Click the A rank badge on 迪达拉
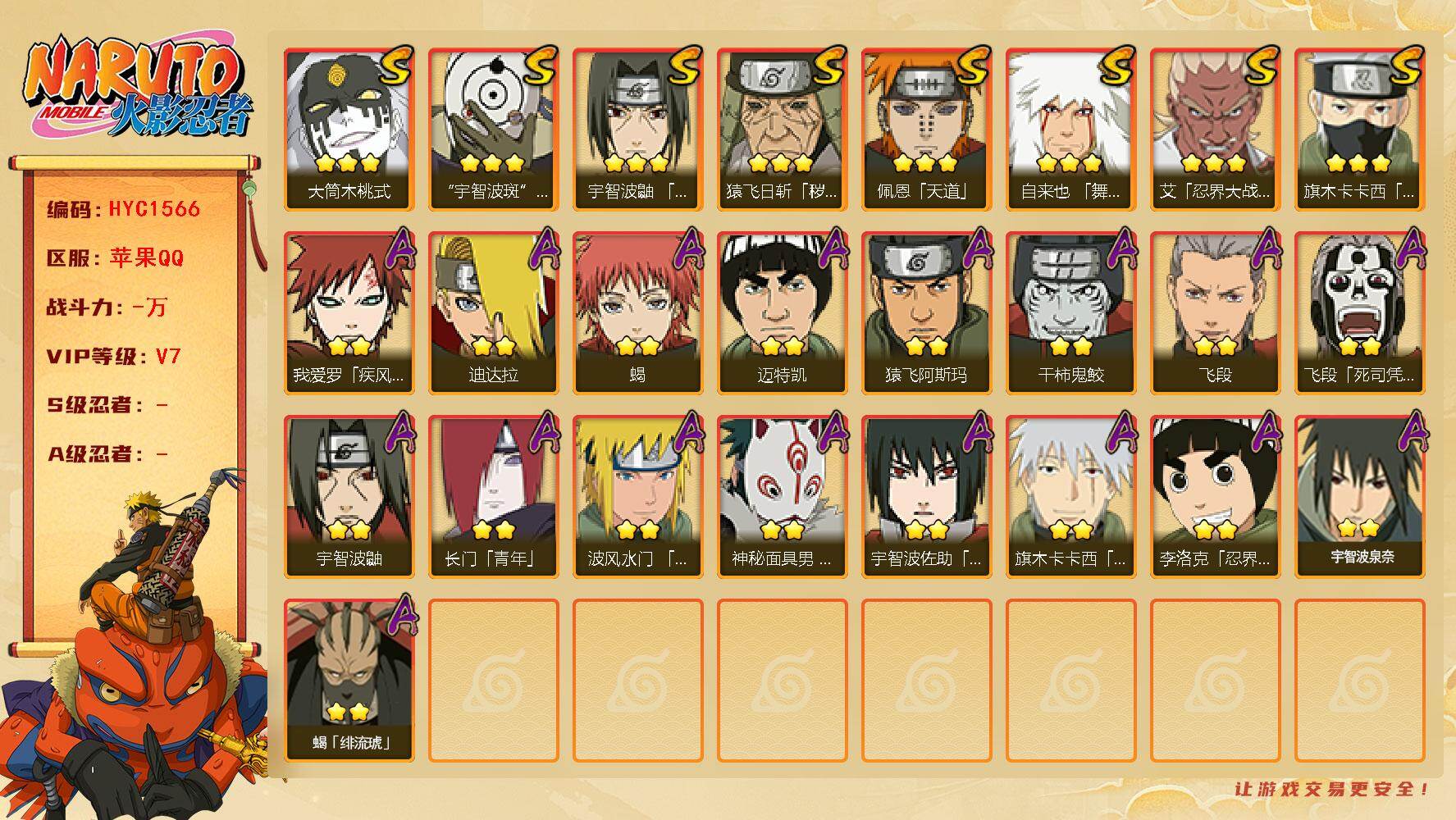 pyautogui.click(x=541, y=248)
